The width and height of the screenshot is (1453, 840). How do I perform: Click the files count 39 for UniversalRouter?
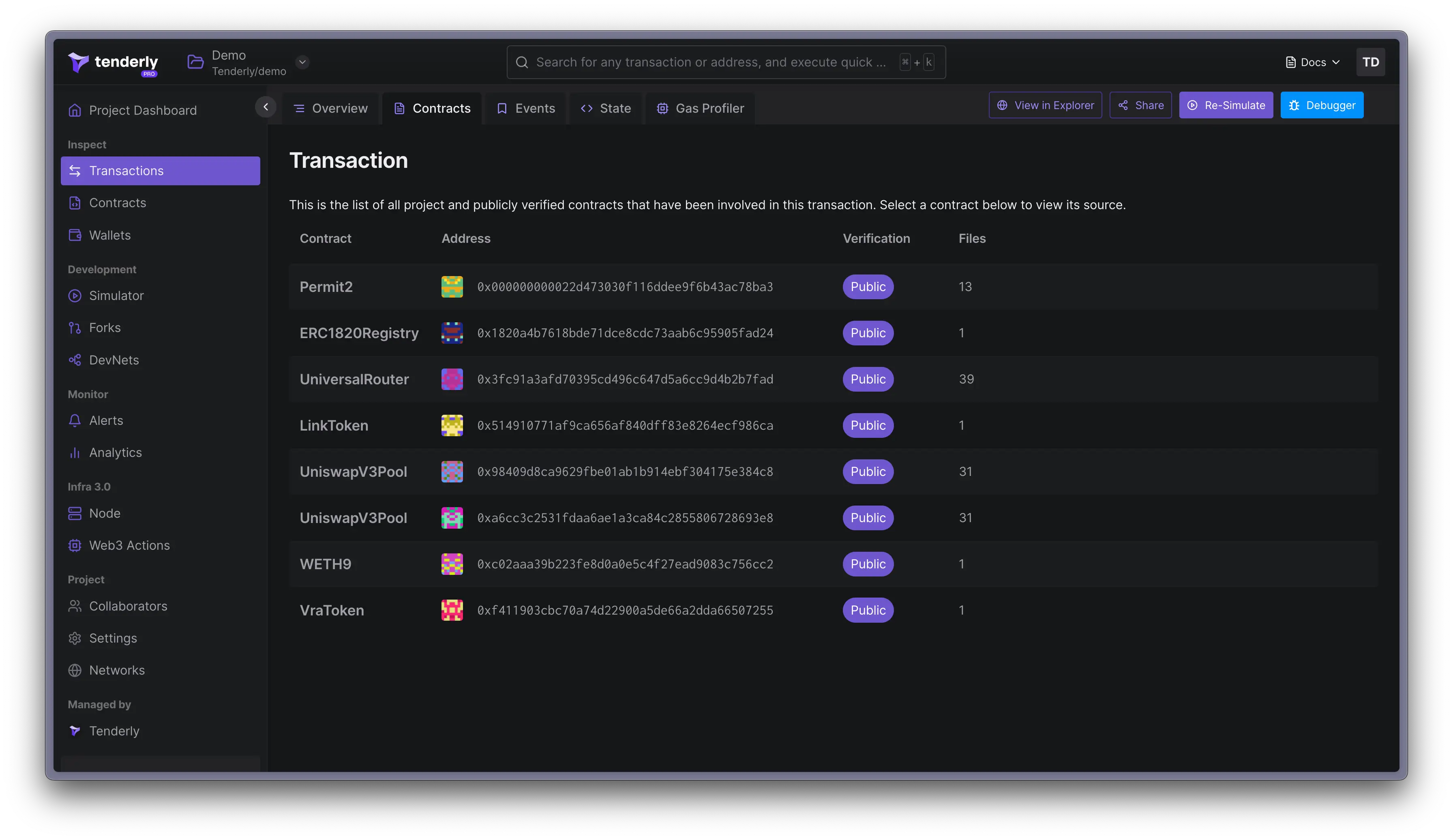pos(967,379)
